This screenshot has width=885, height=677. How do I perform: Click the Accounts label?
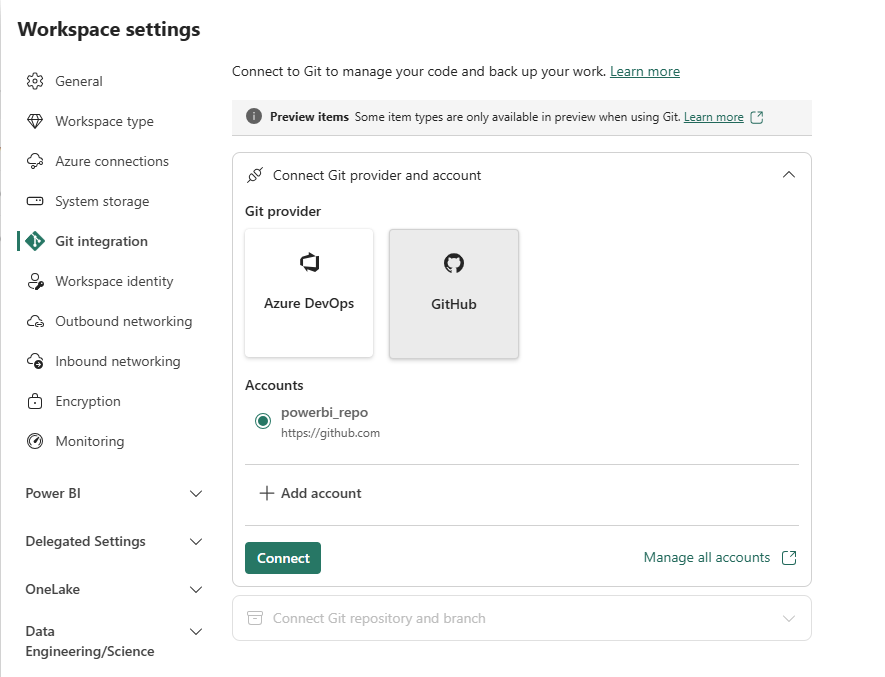(x=274, y=385)
